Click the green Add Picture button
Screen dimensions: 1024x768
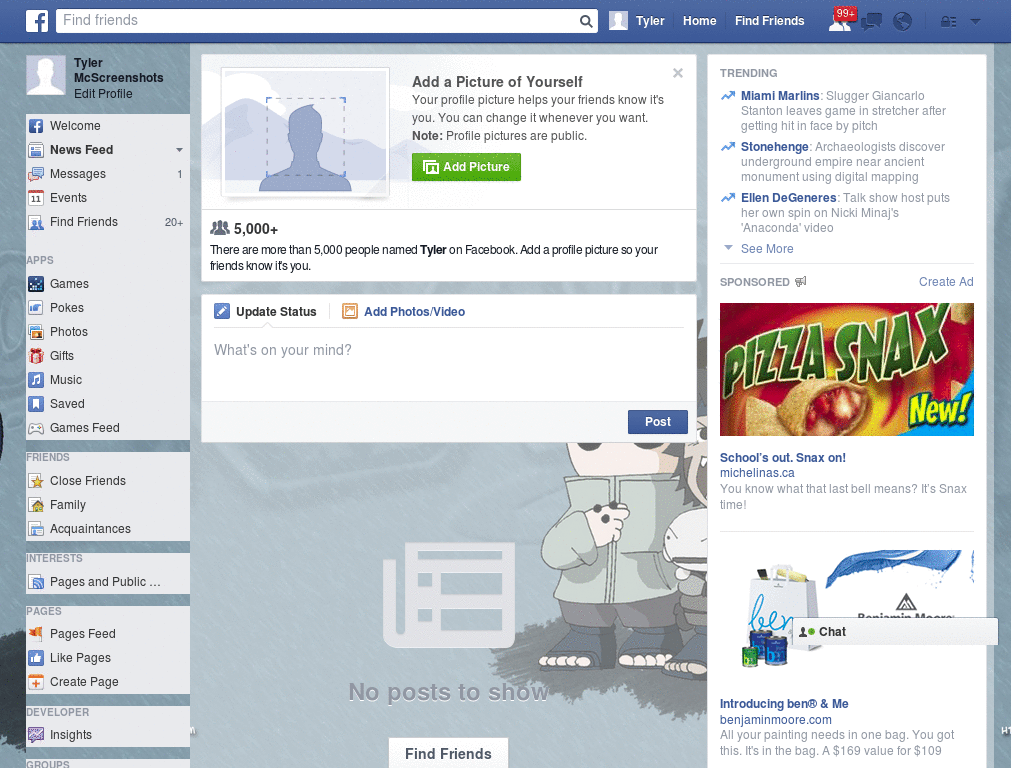pos(466,167)
